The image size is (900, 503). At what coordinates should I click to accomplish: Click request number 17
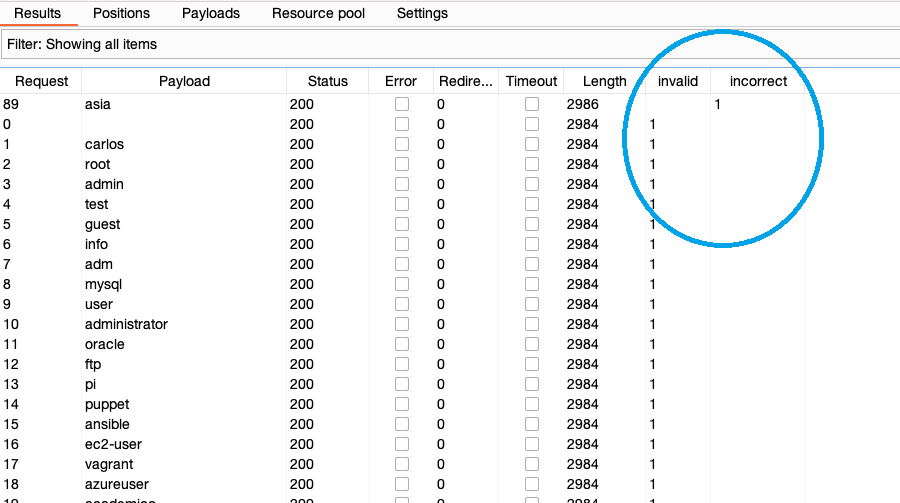11,464
